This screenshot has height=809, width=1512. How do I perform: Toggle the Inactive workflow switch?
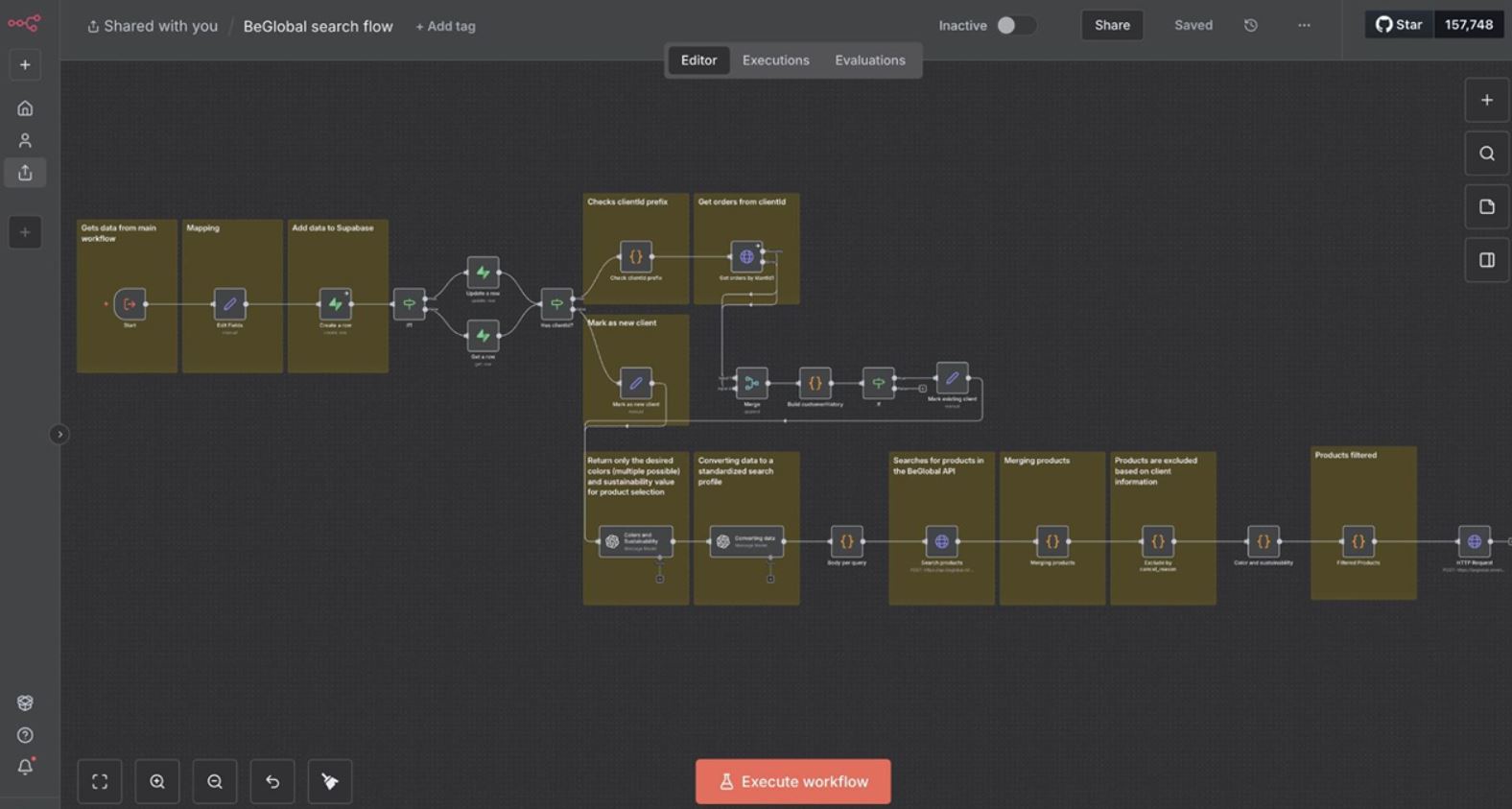1014,26
